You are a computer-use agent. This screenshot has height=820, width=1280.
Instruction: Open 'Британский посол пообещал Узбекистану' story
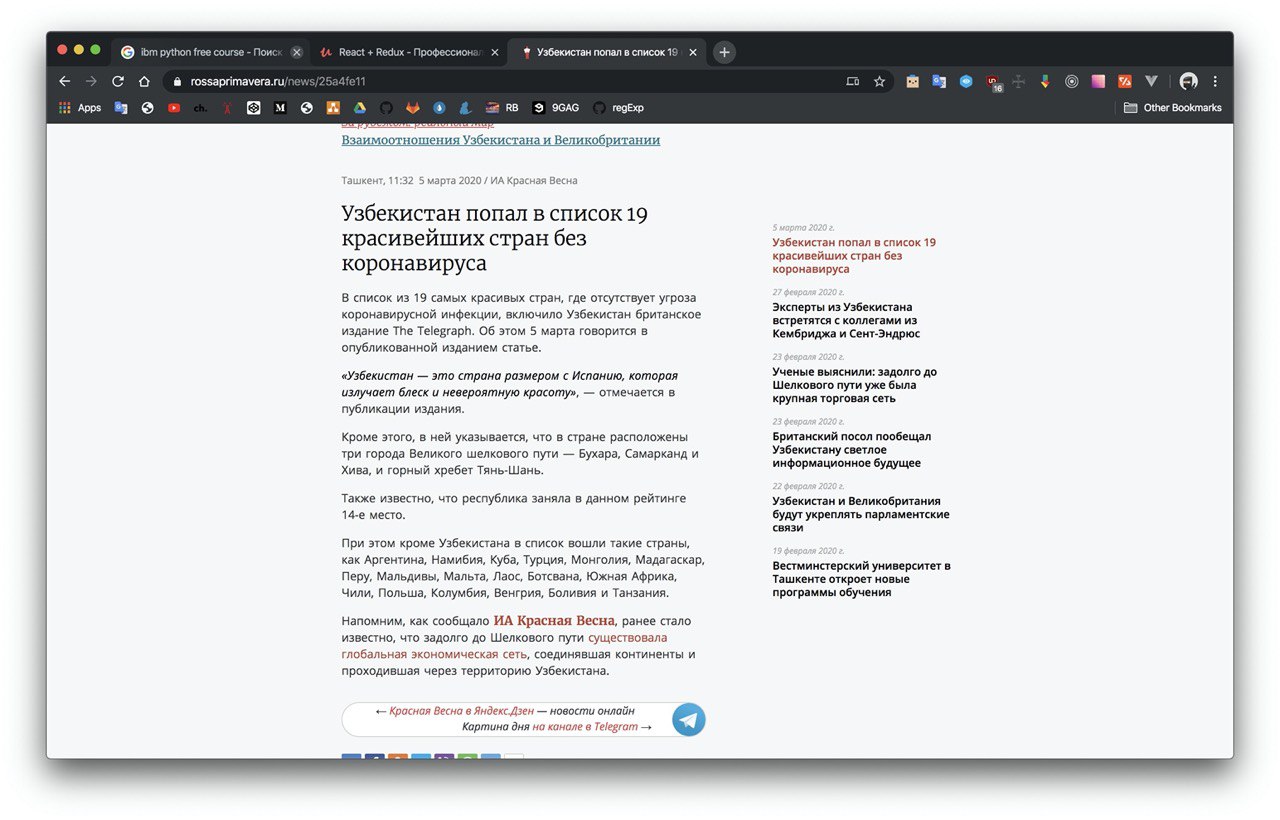pos(851,450)
